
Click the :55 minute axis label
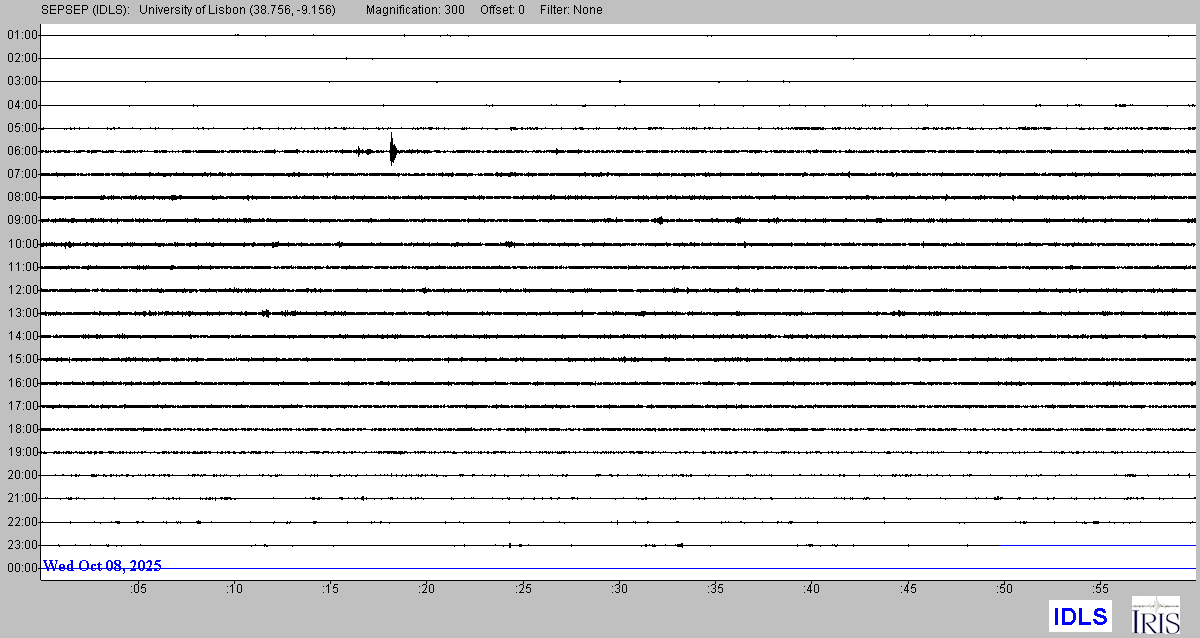click(1101, 589)
